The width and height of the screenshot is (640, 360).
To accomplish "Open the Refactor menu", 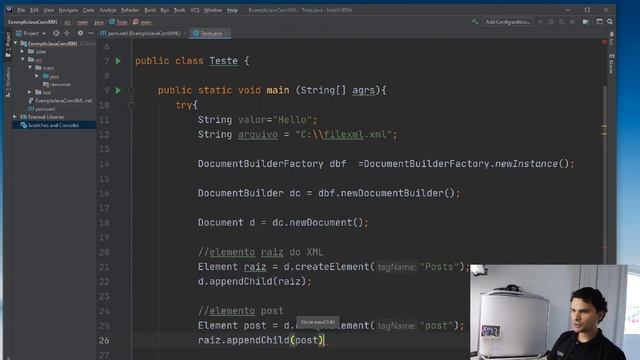I will [130, 10].
